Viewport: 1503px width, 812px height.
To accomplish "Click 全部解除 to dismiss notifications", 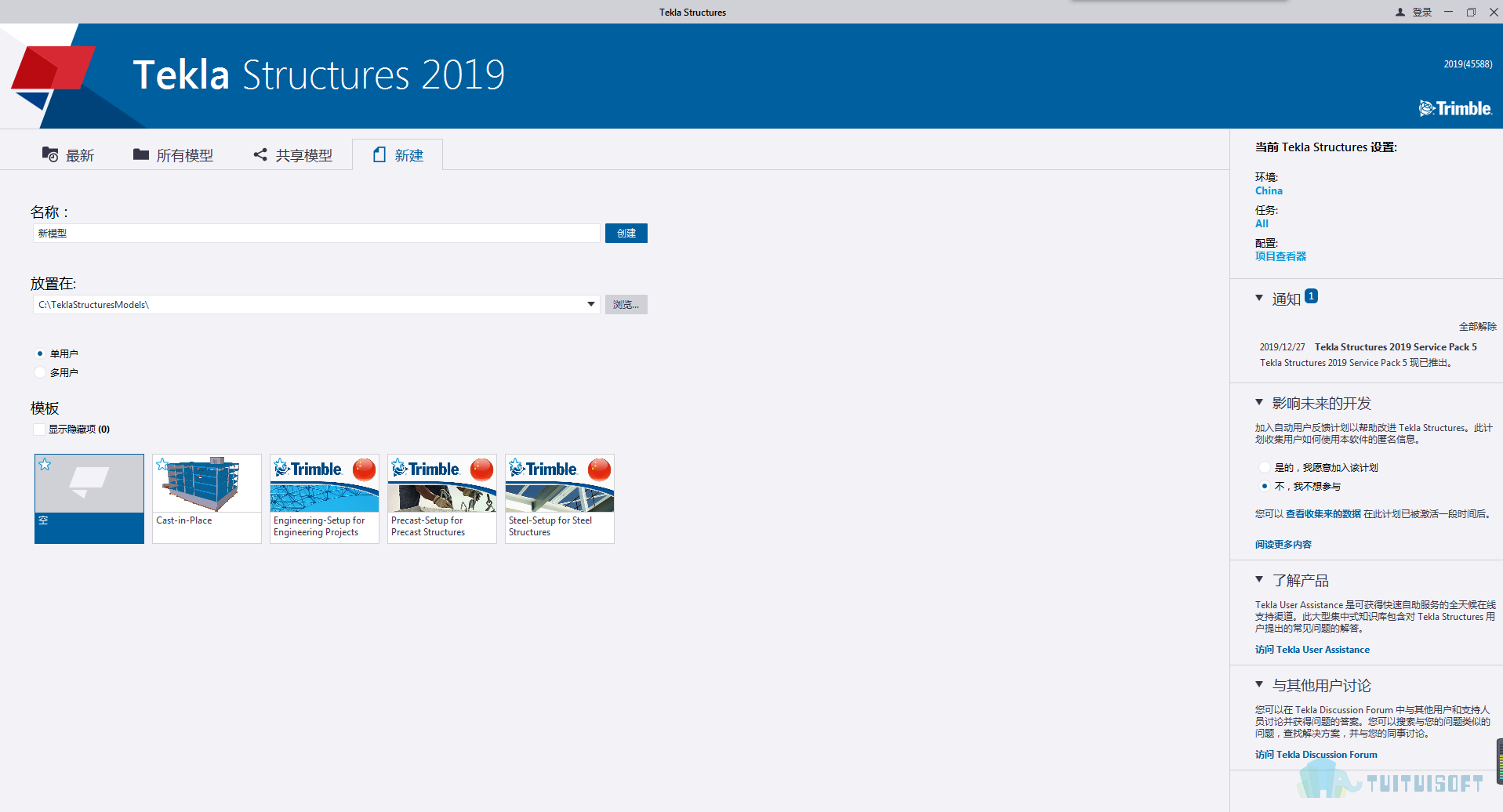I will (1477, 326).
